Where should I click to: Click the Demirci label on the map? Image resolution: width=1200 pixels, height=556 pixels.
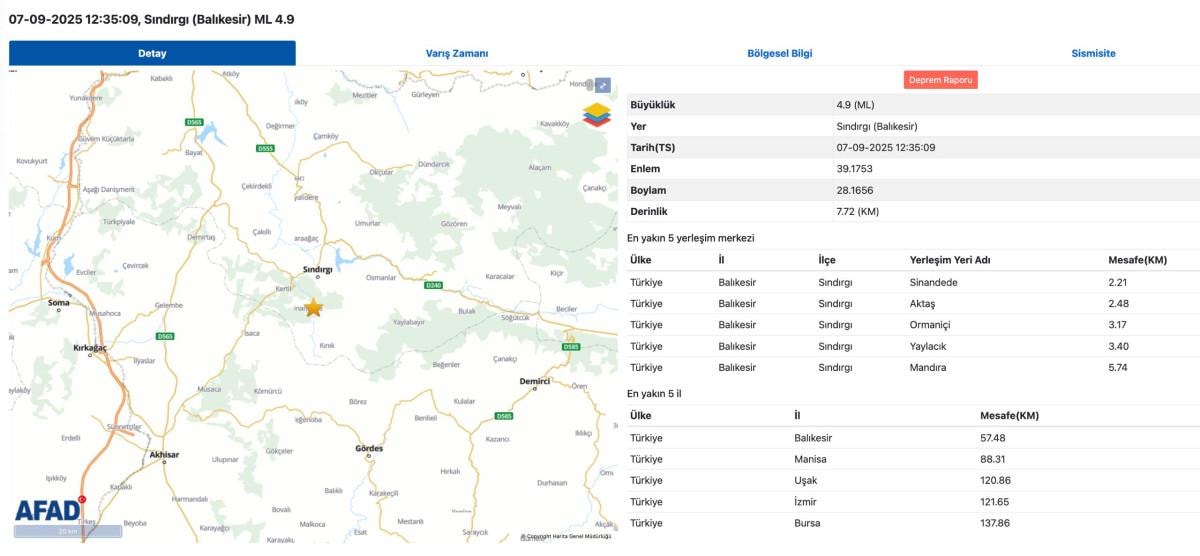pyautogui.click(x=535, y=381)
